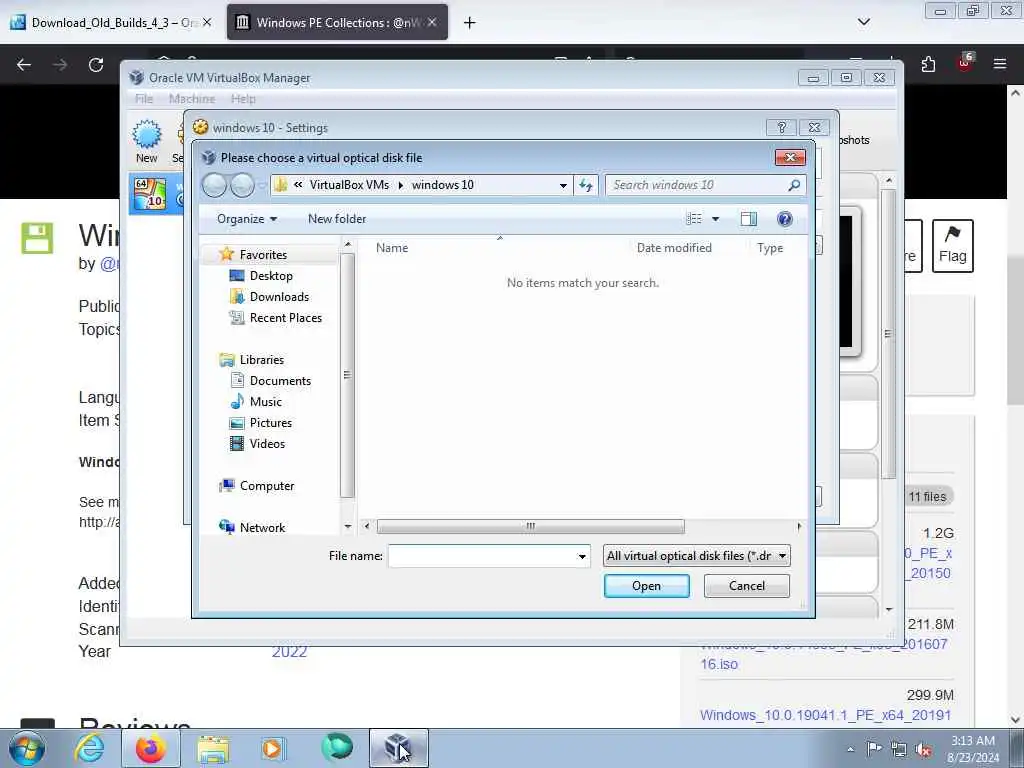Open the media player taskbar icon
This screenshot has width=1024, height=768.
(273, 748)
